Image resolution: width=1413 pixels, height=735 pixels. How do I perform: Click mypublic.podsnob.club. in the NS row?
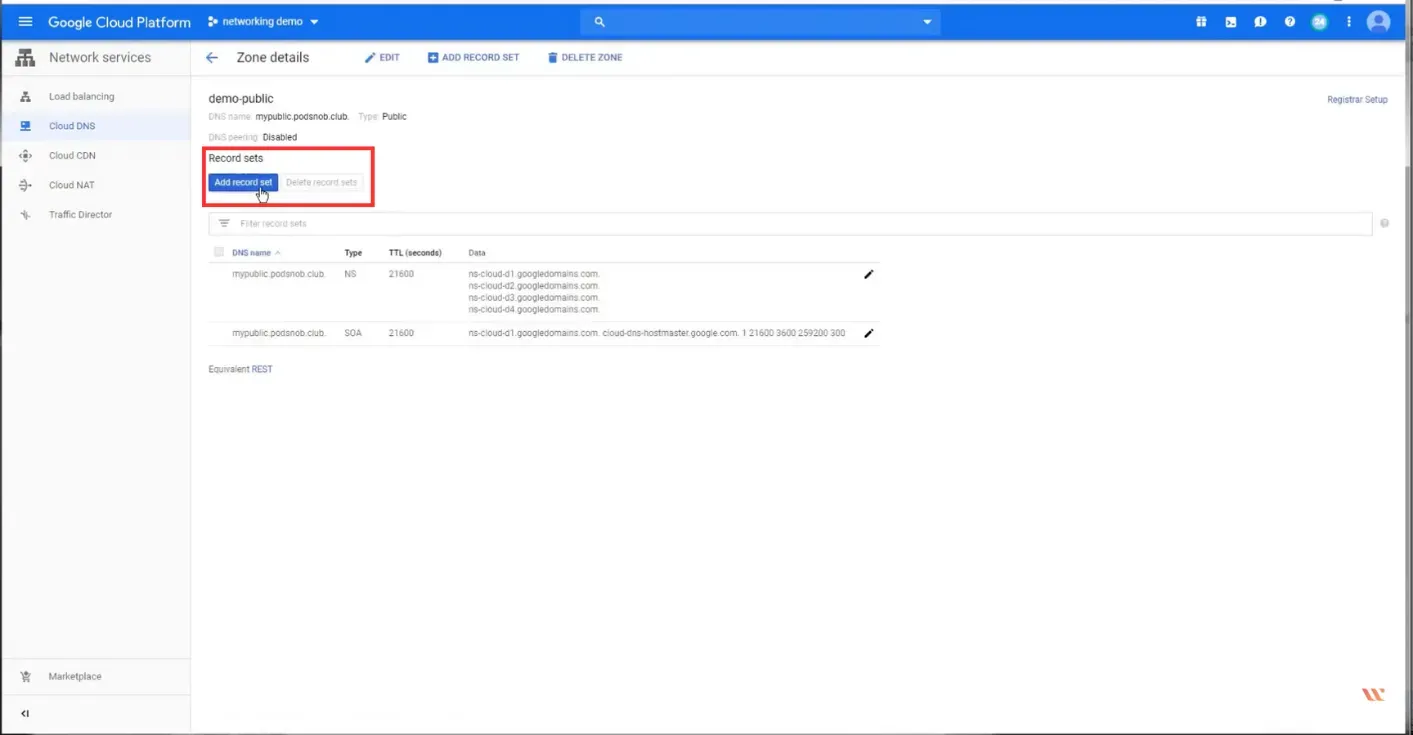(x=279, y=274)
